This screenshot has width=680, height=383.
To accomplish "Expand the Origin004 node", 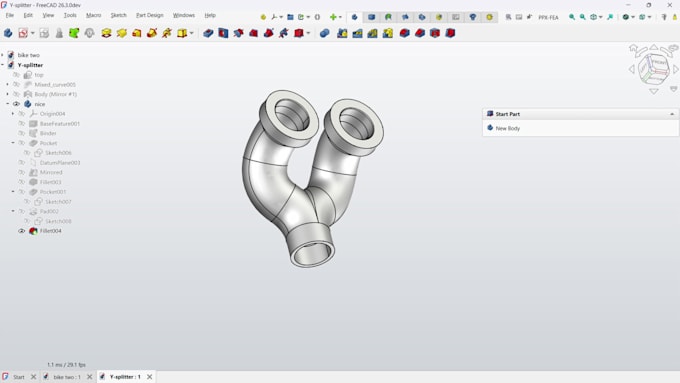I will (x=13, y=114).
